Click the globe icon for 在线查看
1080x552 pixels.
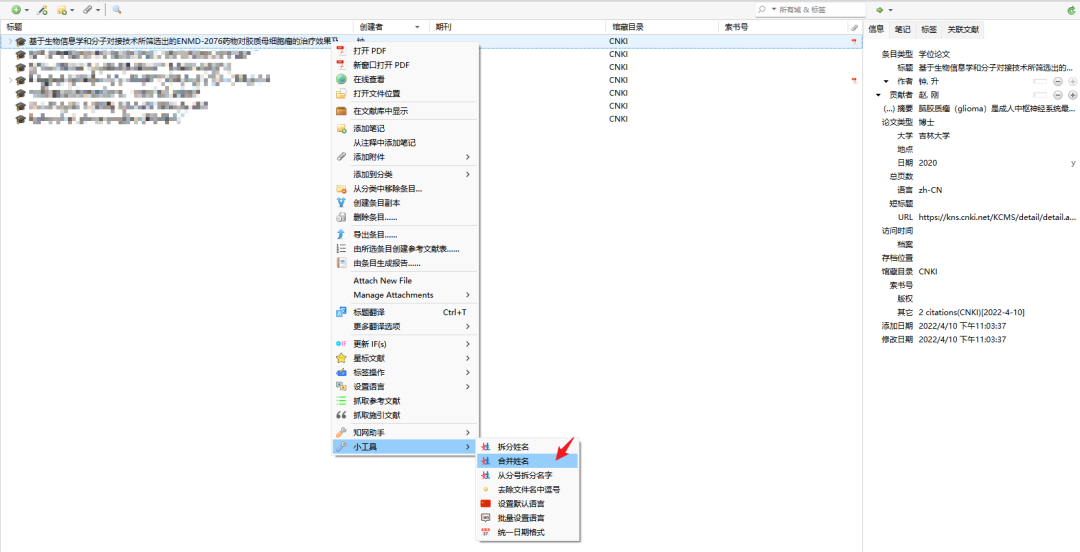340,79
